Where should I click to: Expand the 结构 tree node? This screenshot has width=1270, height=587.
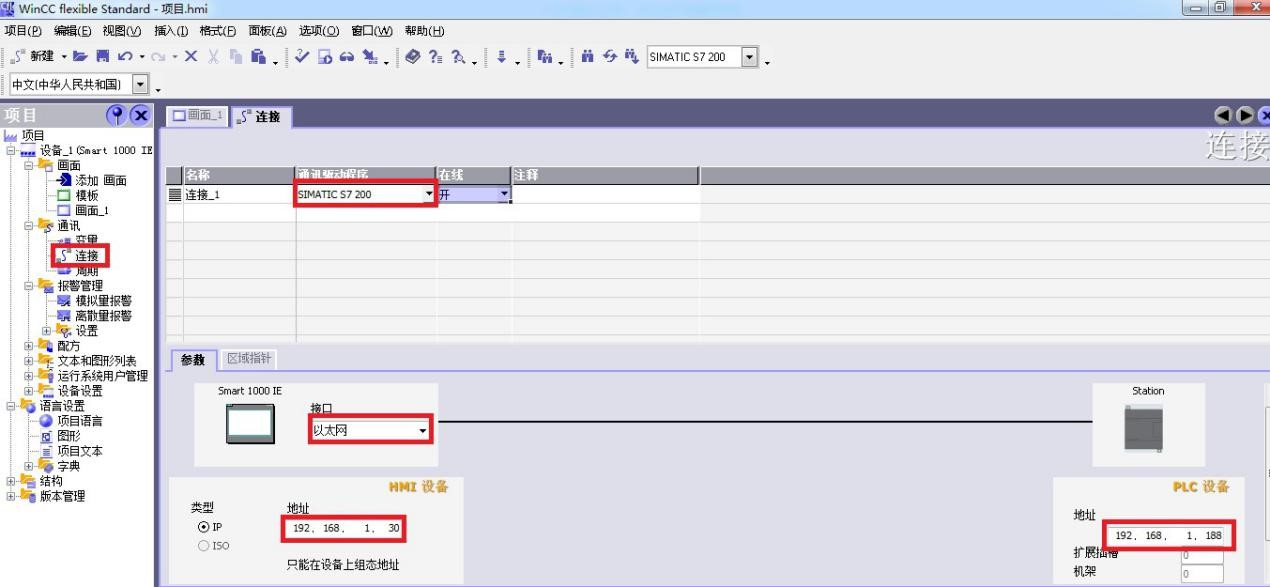click(11, 481)
